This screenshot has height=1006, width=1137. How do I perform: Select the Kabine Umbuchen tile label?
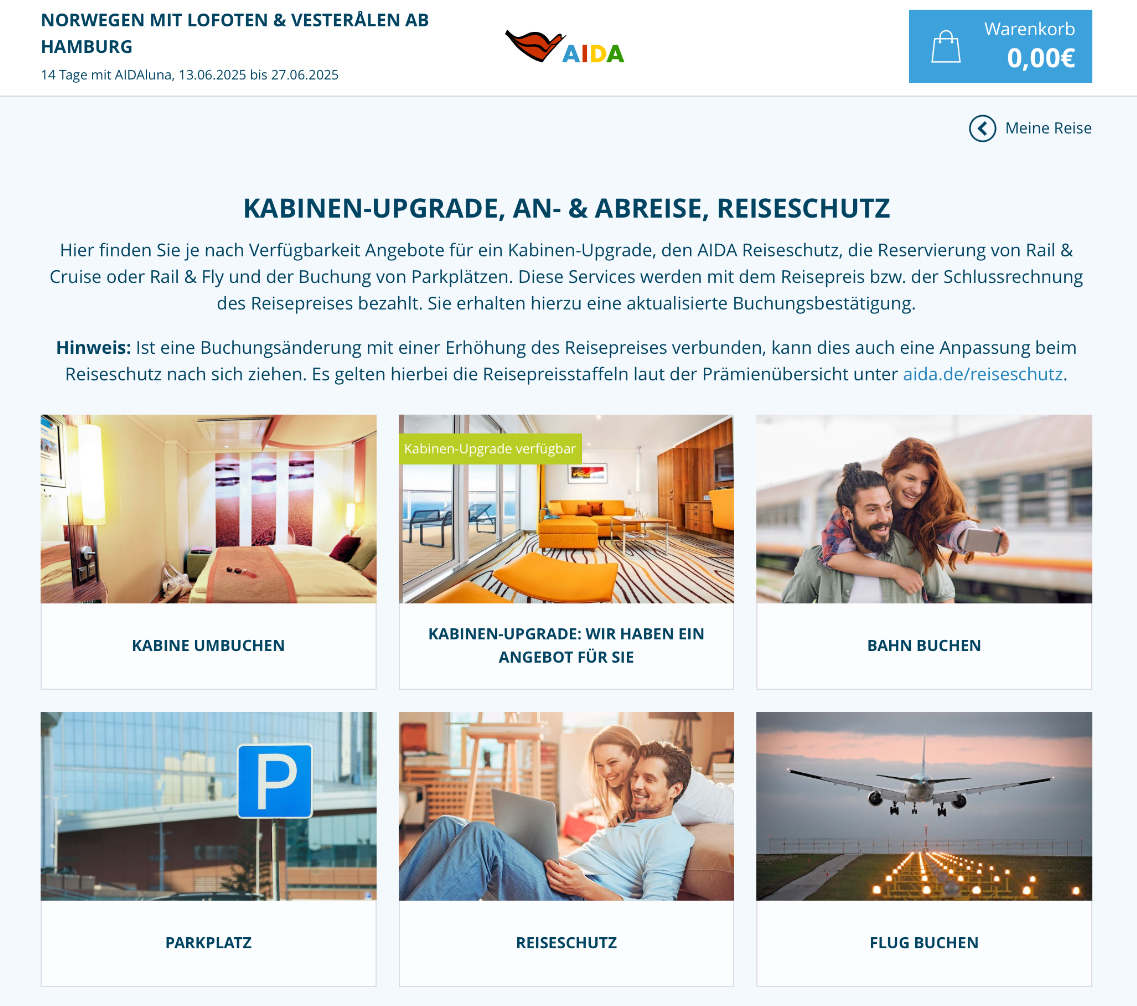208,646
